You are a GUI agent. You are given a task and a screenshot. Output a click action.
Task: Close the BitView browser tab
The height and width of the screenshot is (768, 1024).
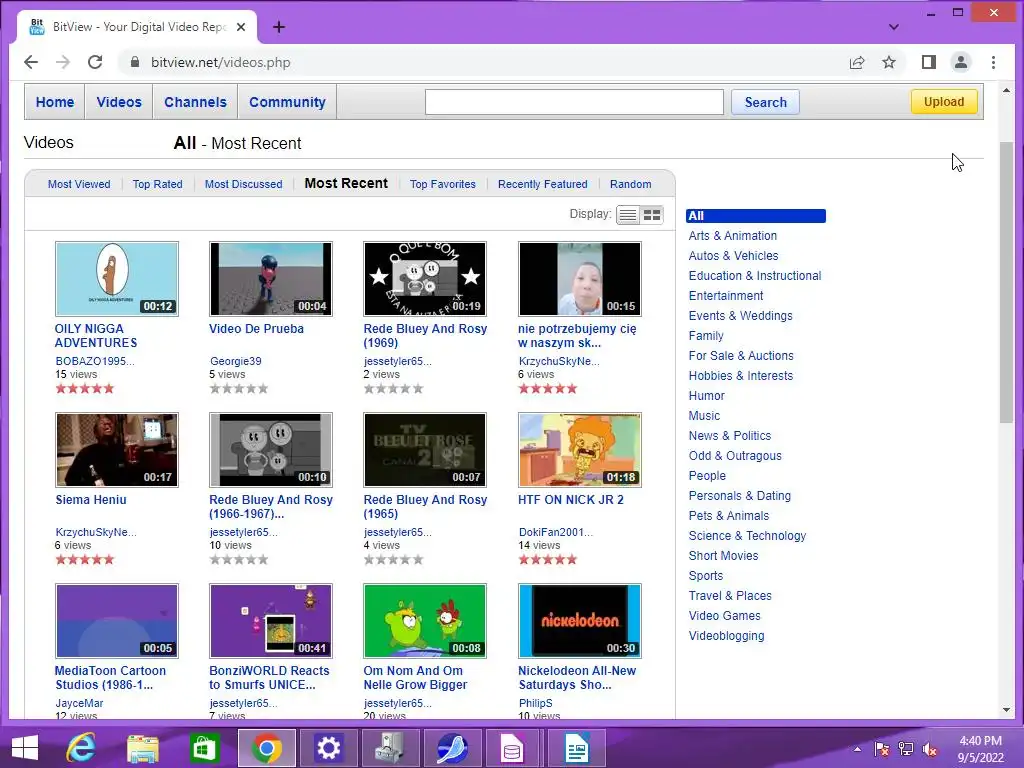pyautogui.click(x=241, y=27)
